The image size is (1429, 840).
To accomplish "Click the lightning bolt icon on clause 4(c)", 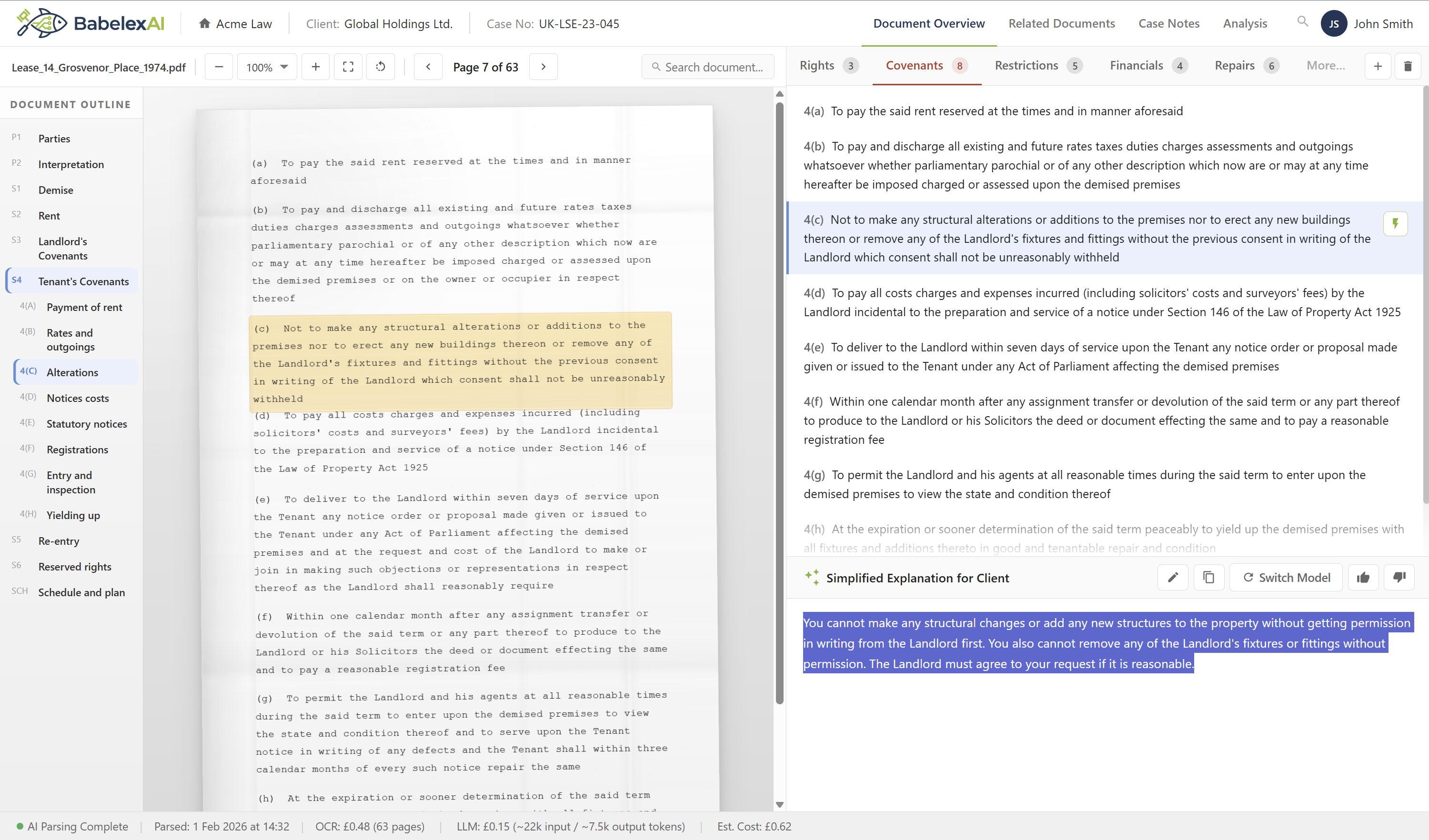I will pos(1395,223).
